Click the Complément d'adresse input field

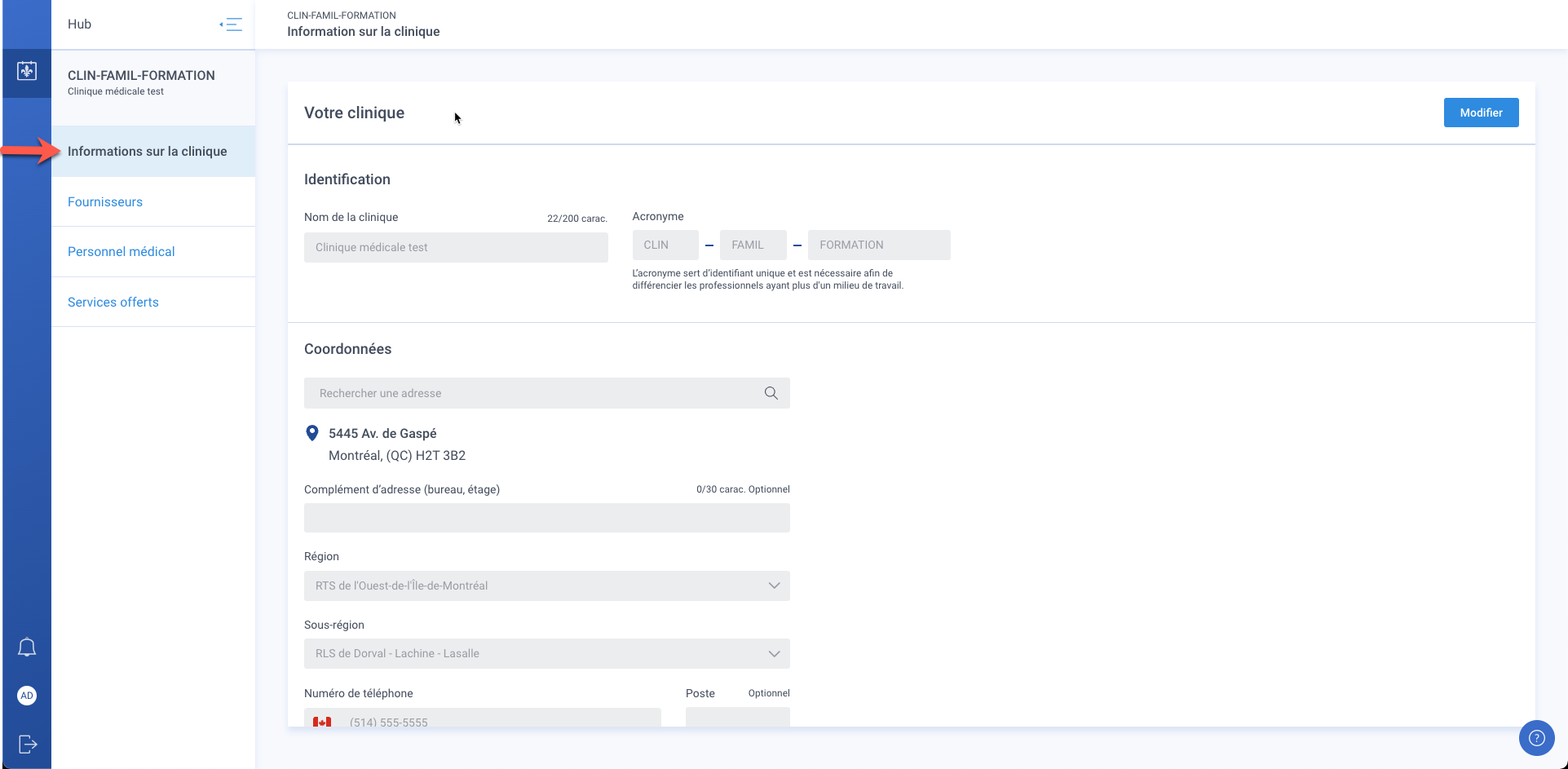pyautogui.click(x=547, y=518)
